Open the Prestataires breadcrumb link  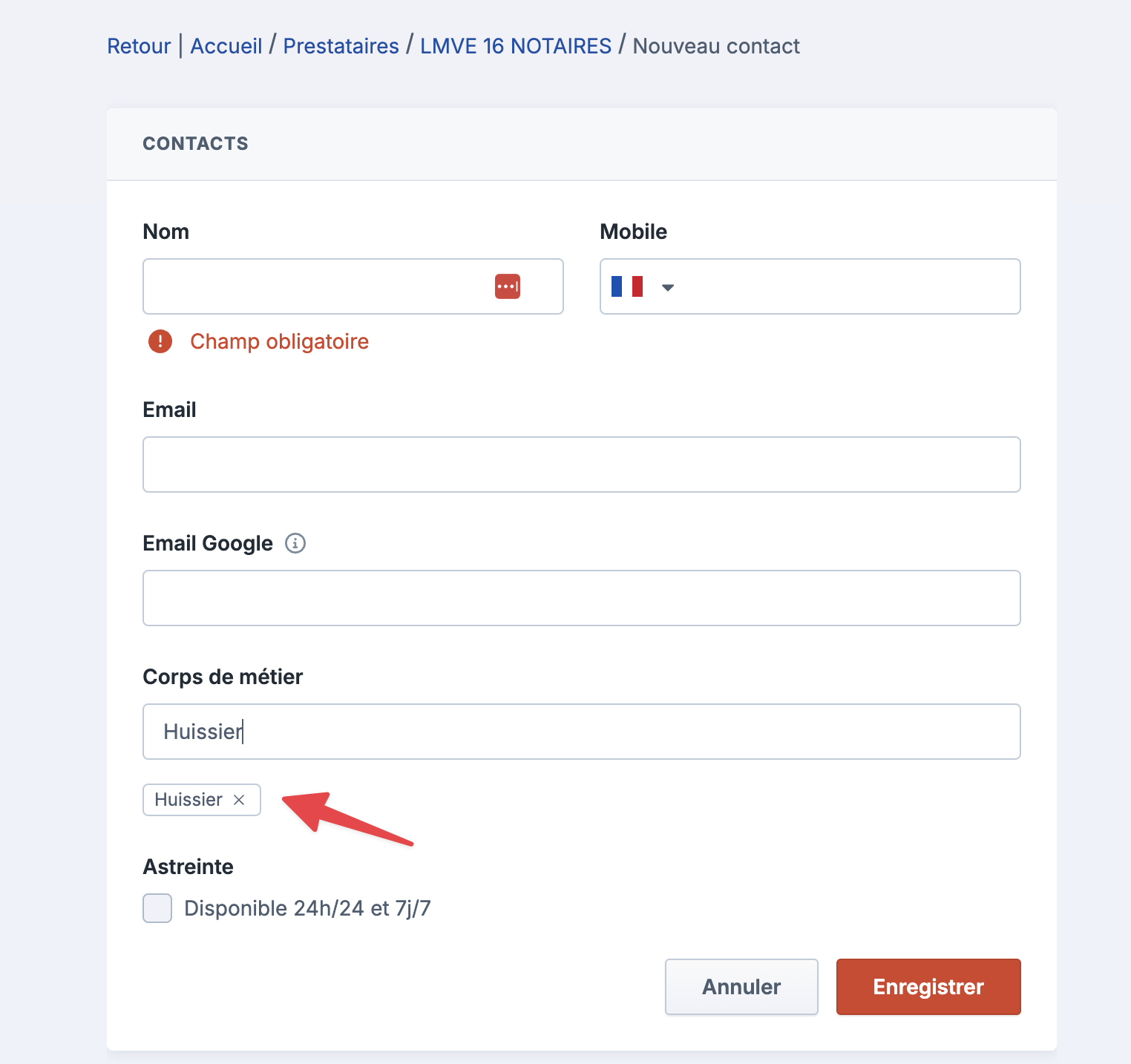click(x=341, y=46)
